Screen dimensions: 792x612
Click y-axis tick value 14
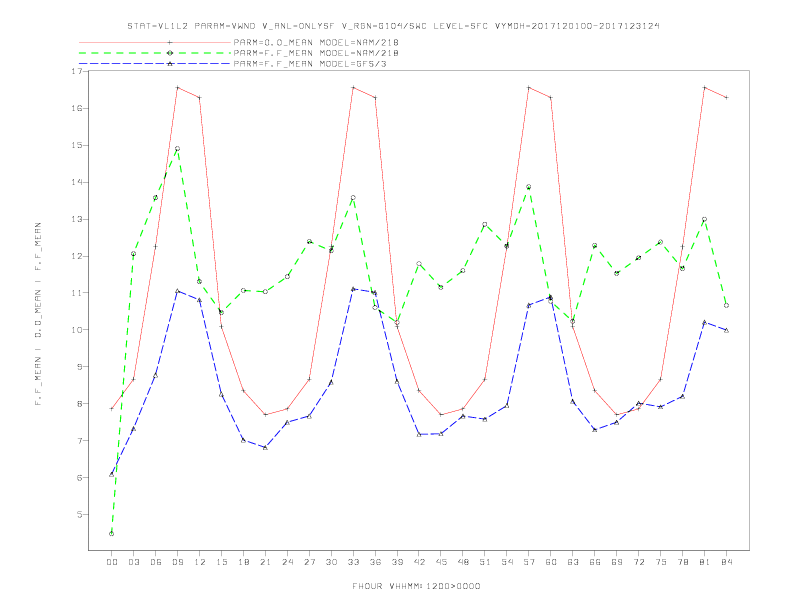77,182
